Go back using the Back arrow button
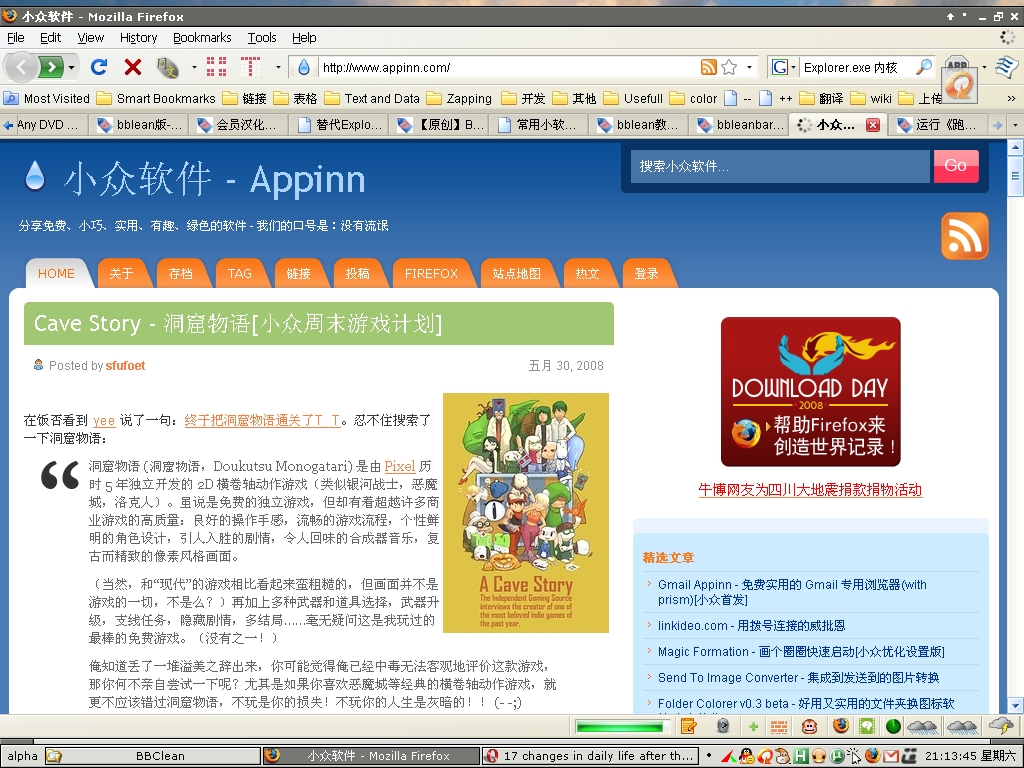 click(20, 67)
